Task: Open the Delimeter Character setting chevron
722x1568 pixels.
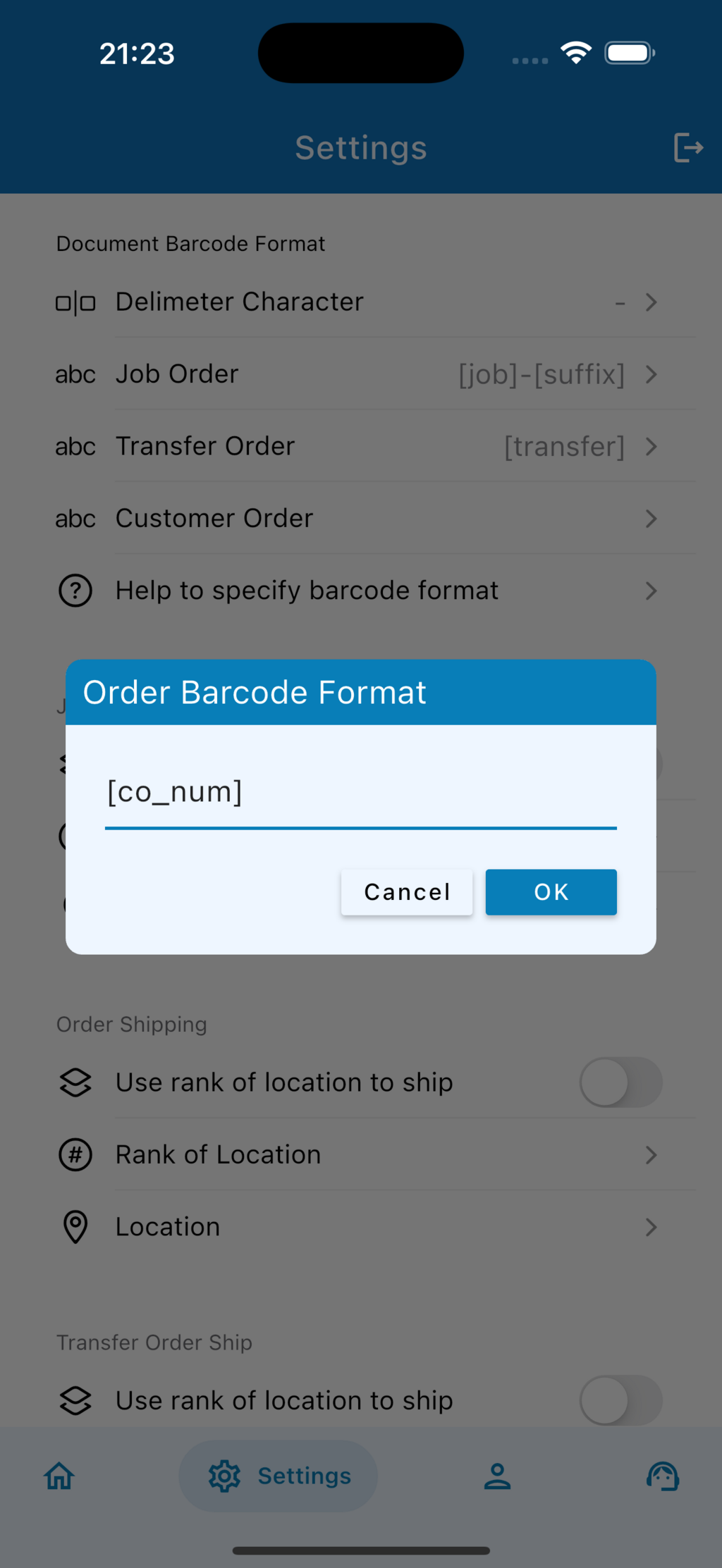Action: pos(651,302)
